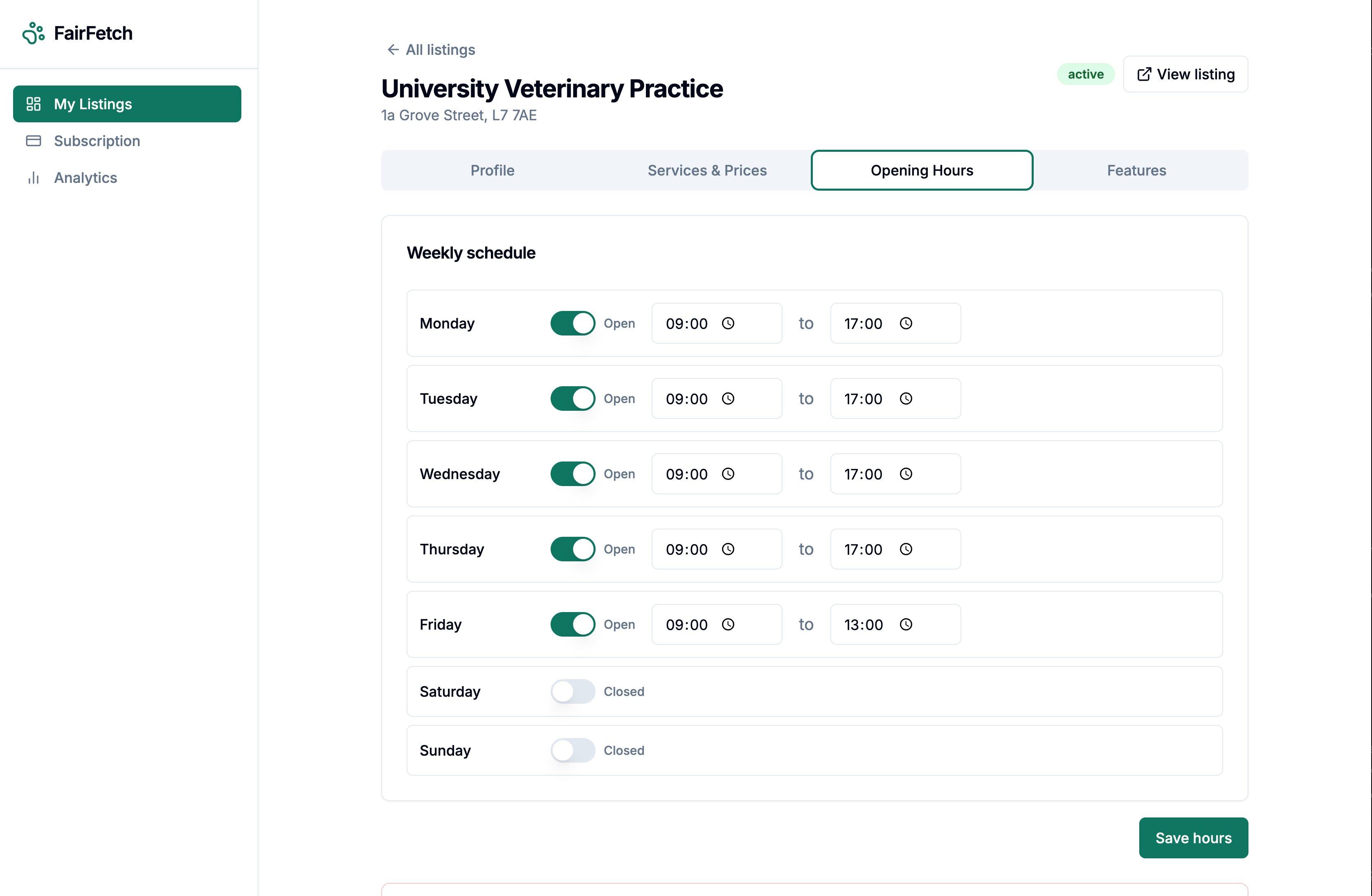Image resolution: width=1372 pixels, height=896 pixels.
Task: Open the time picker clock icon for Monday opening time
Action: (x=728, y=324)
